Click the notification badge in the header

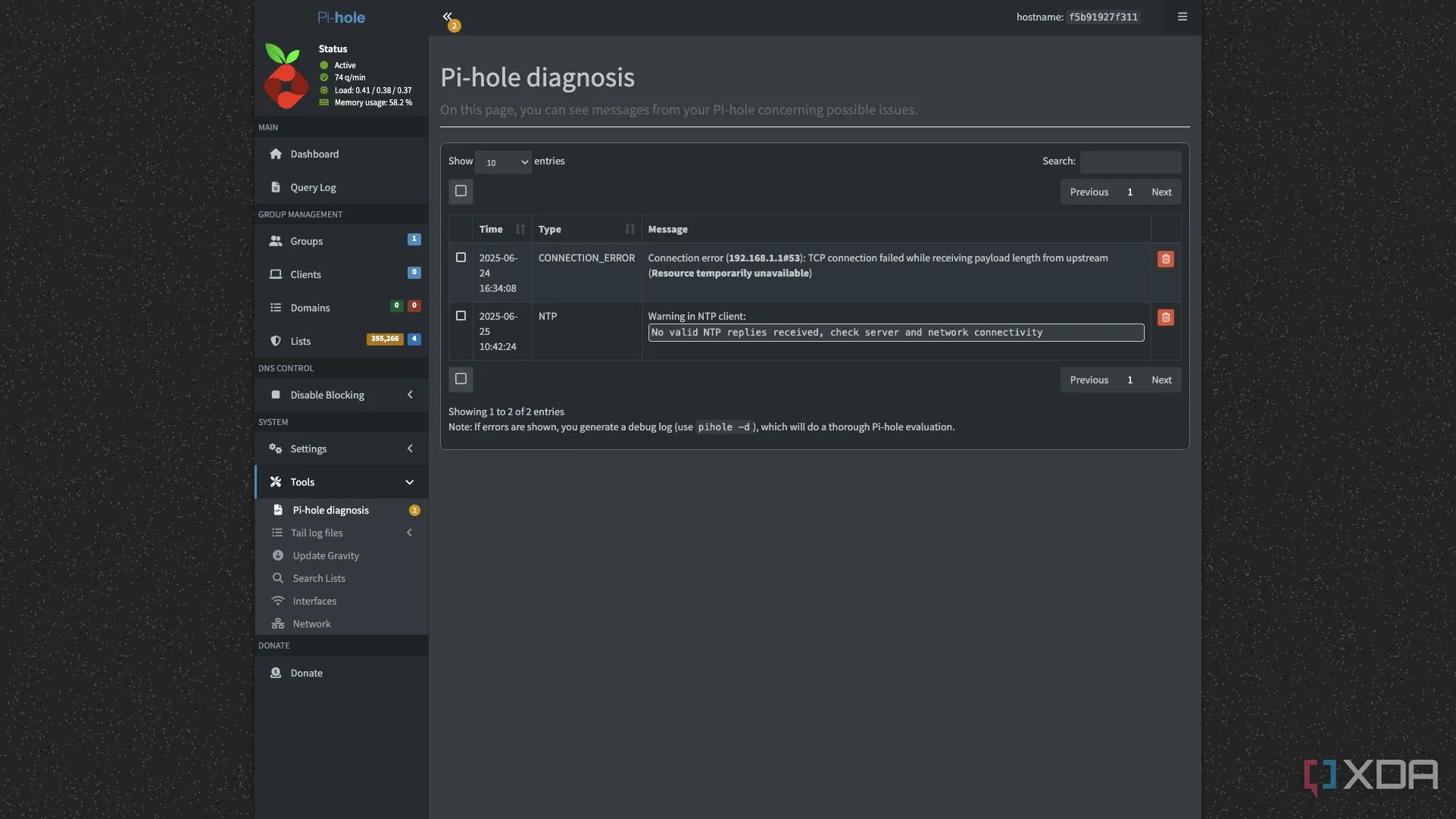(454, 26)
